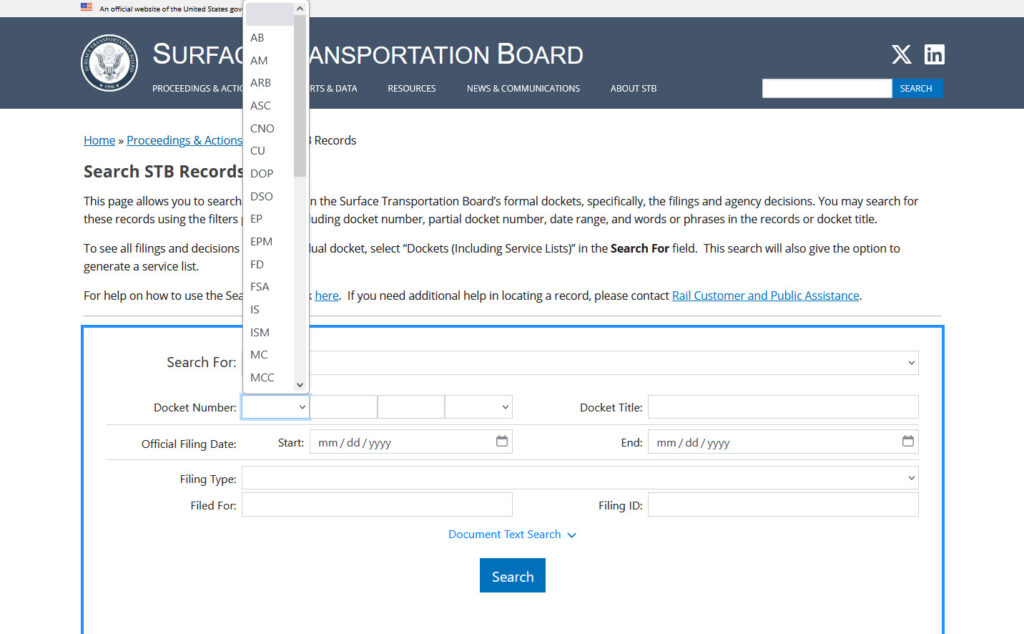Image resolution: width=1024 pixels, height=634 pixels.
Task: Open the About STB menu
Action: coord(633,88)
